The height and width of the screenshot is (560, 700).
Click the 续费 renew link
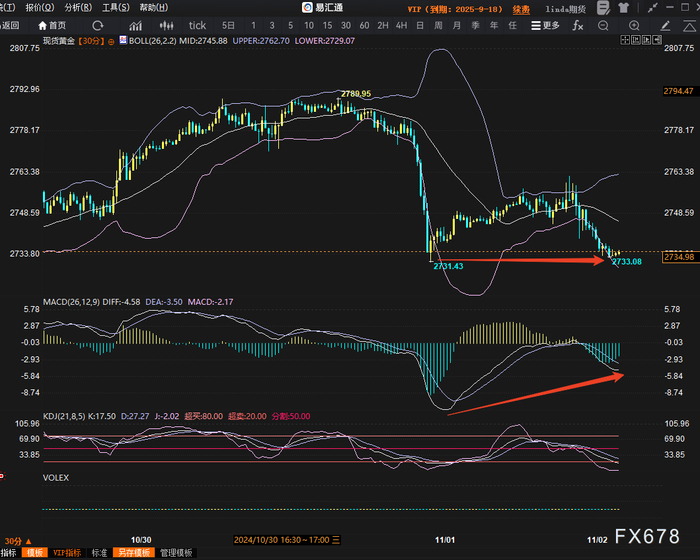pos(521,8)
